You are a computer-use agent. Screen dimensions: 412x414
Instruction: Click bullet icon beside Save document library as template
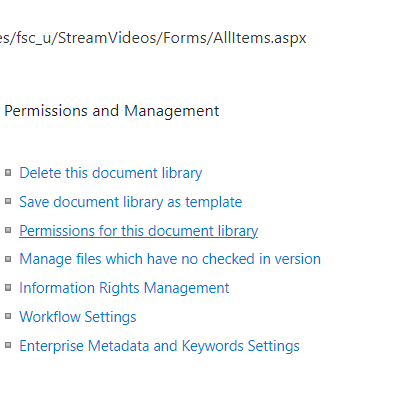(8, 201)
